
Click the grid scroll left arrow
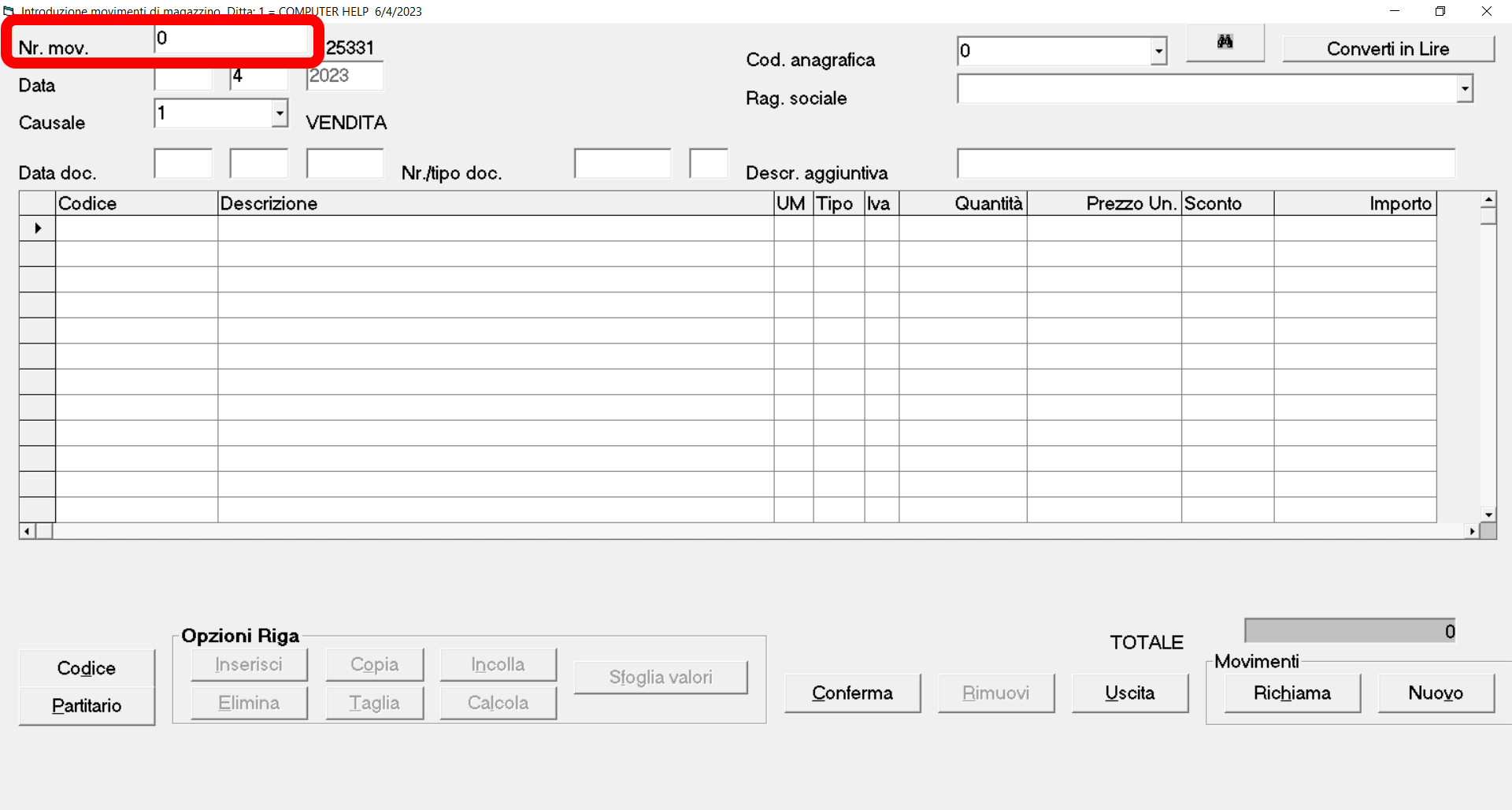[x=28, y=532]
